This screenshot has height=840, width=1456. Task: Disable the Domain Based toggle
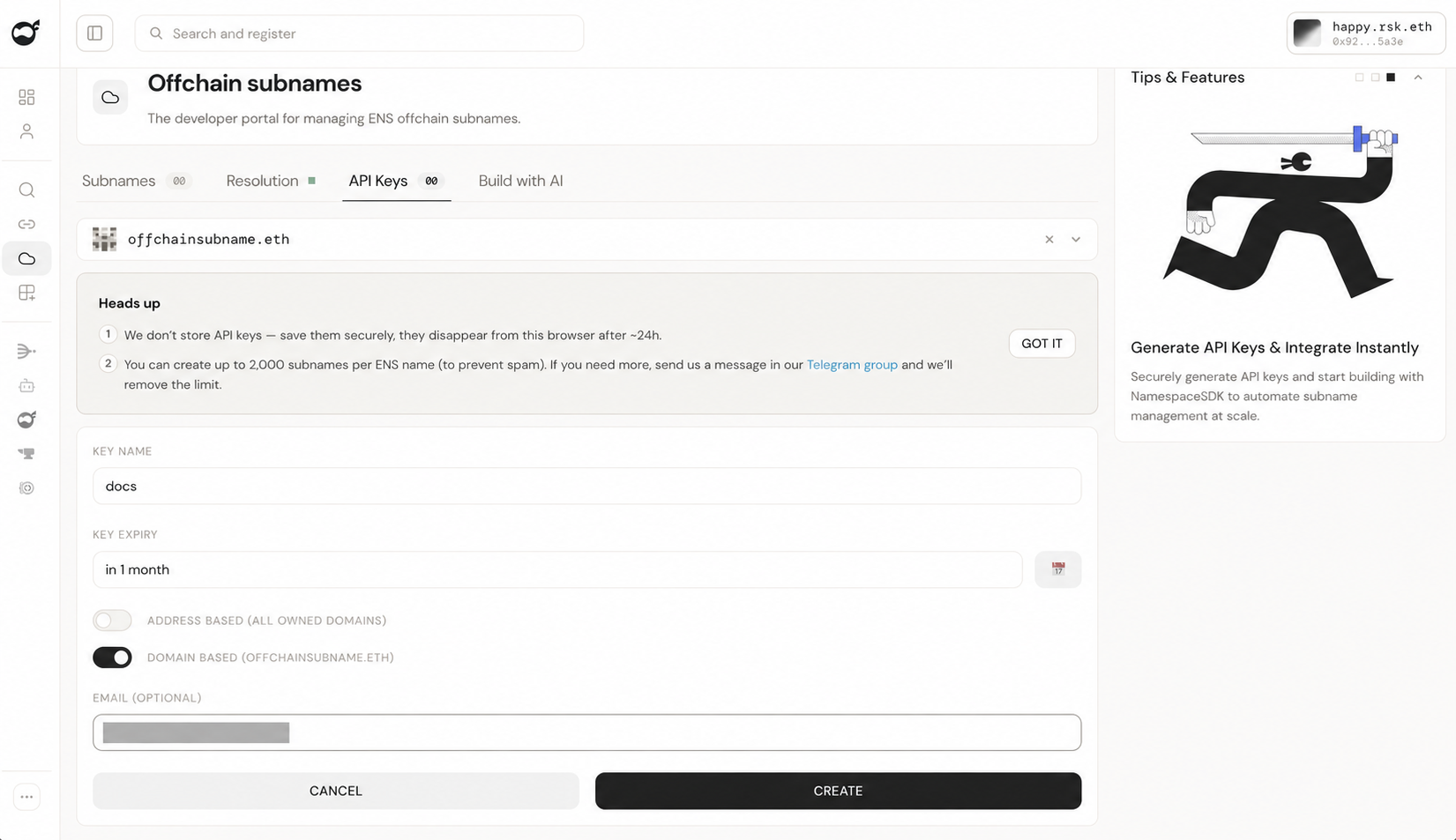coord(112,658)
